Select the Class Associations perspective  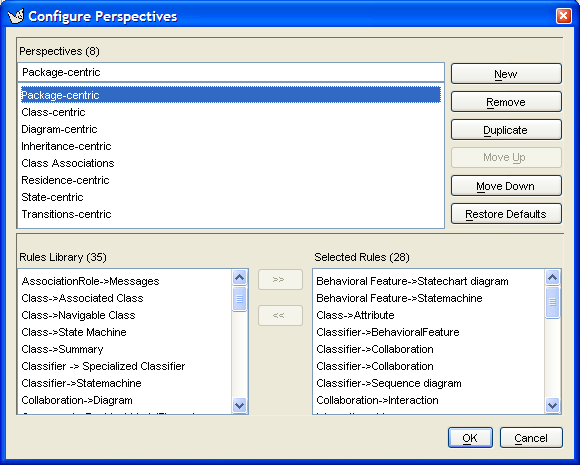(231, 163)
